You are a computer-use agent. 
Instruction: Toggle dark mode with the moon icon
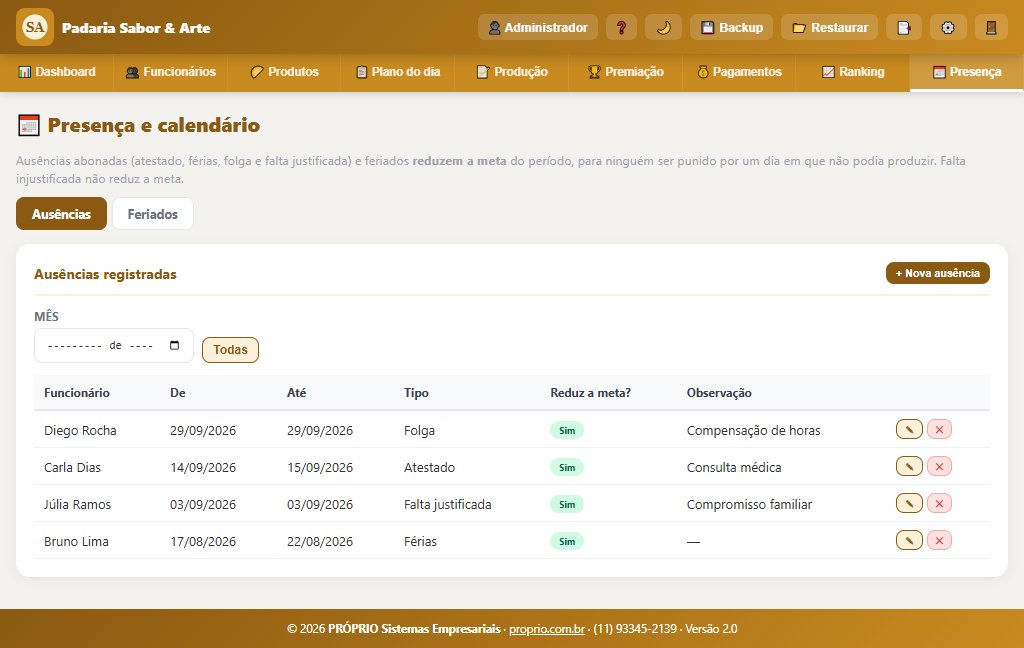coord(663,27)
